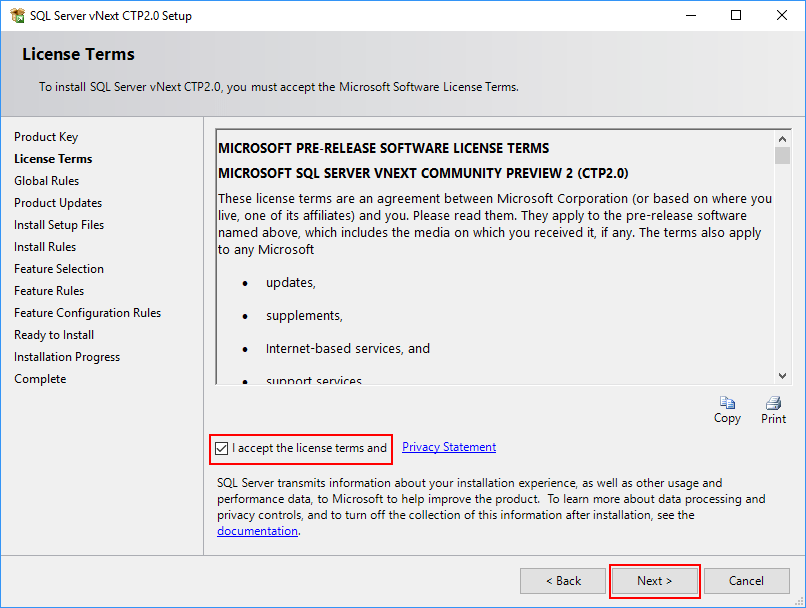Image resolution: width=806 pixels, height=608 pixels.
Task: Click the Print icon to print terms
Action: point(772,402)
